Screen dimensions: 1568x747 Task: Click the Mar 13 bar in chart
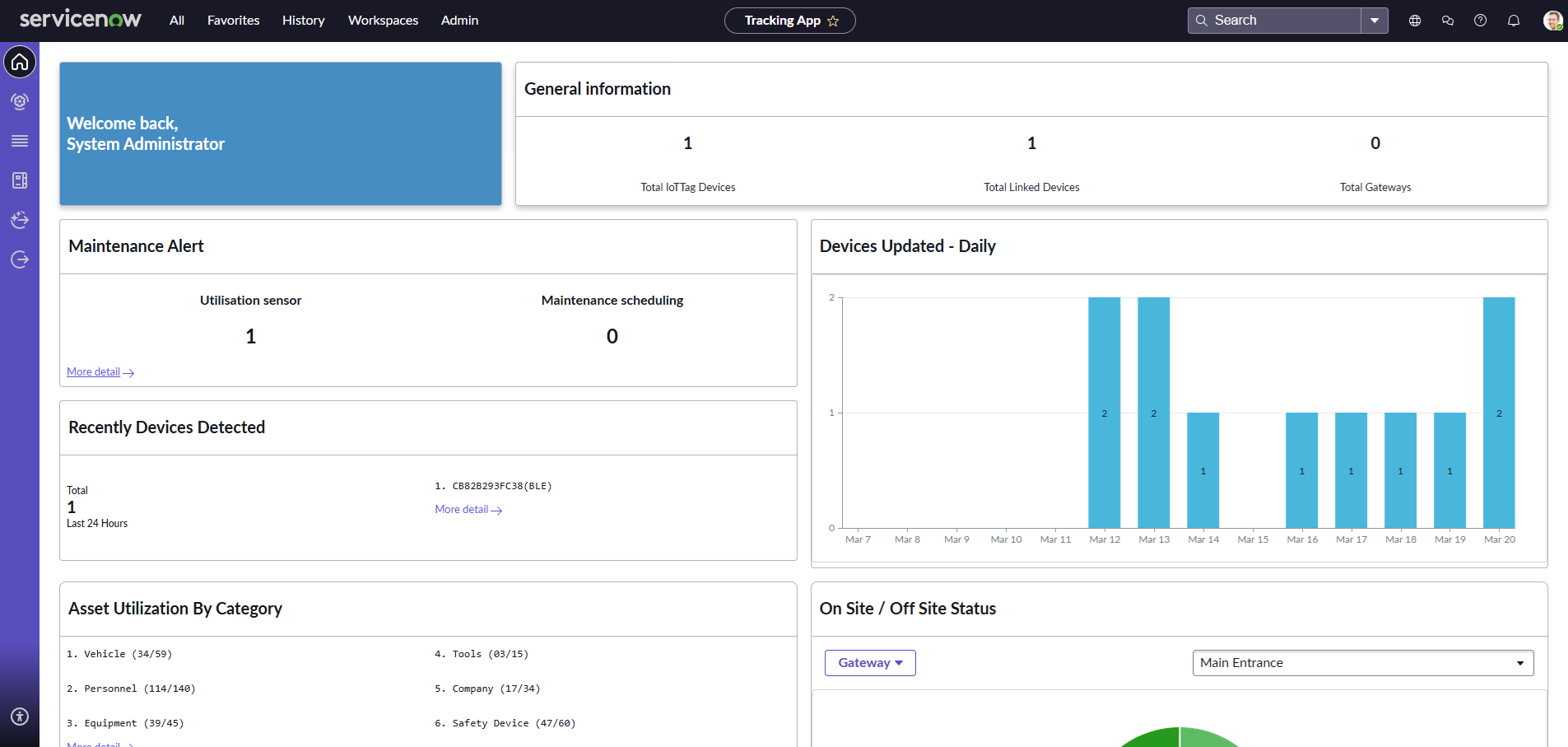pyautogui.click(x=1153, y=413)
